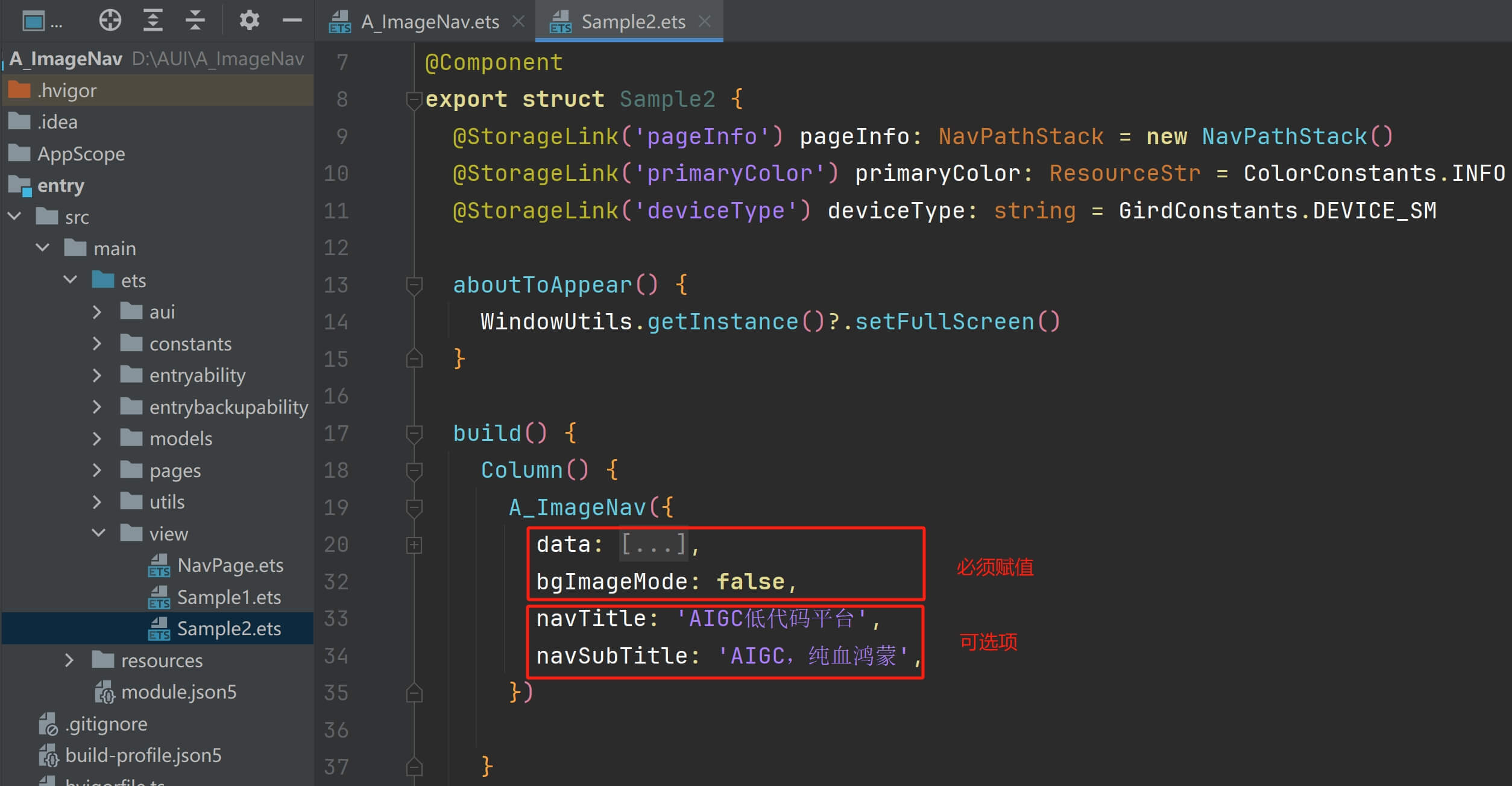Select module.json5 file in the tree
Screen dimensions: 1512x786
point(178,692)
